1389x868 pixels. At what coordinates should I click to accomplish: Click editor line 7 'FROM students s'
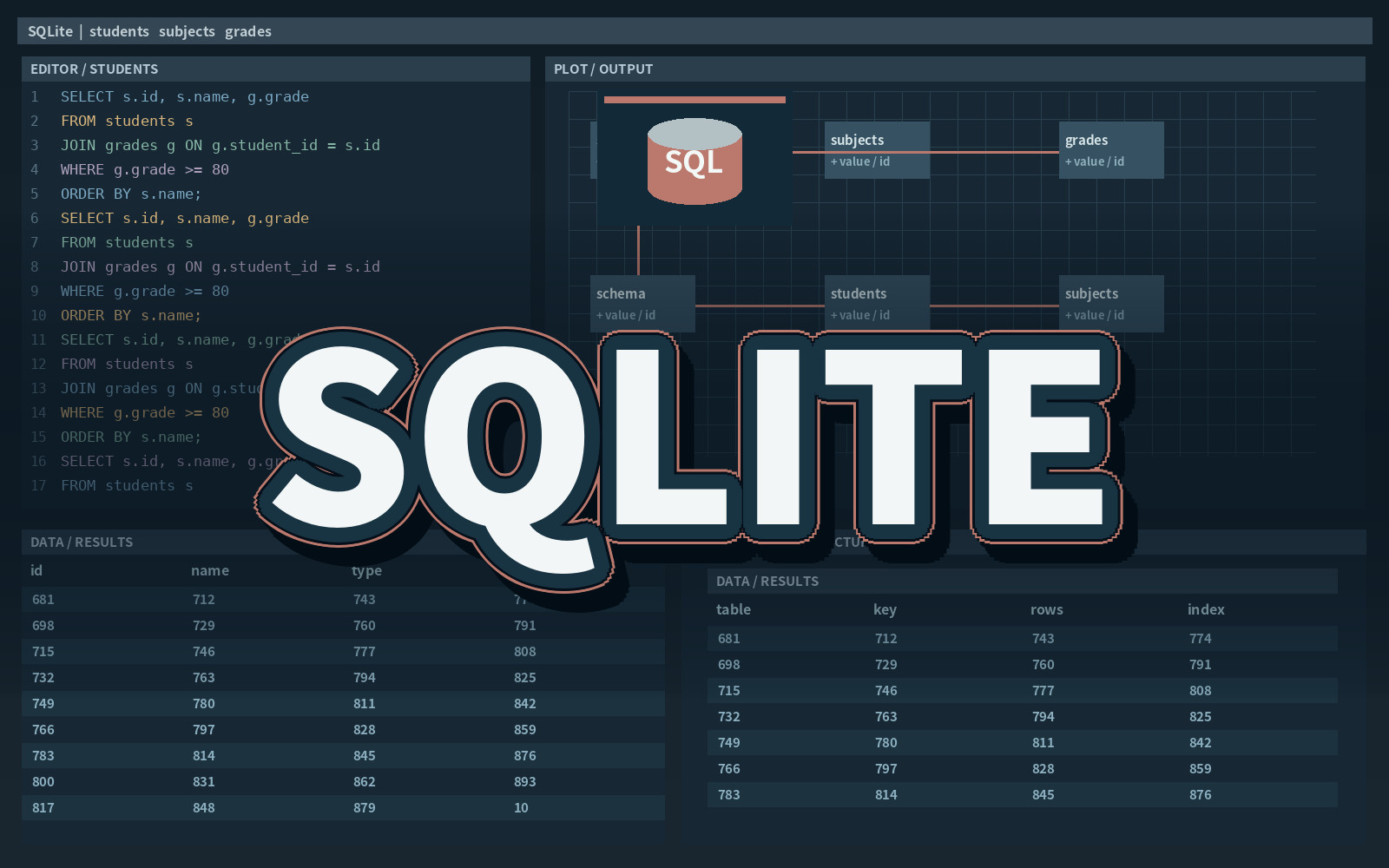[127, 242]
